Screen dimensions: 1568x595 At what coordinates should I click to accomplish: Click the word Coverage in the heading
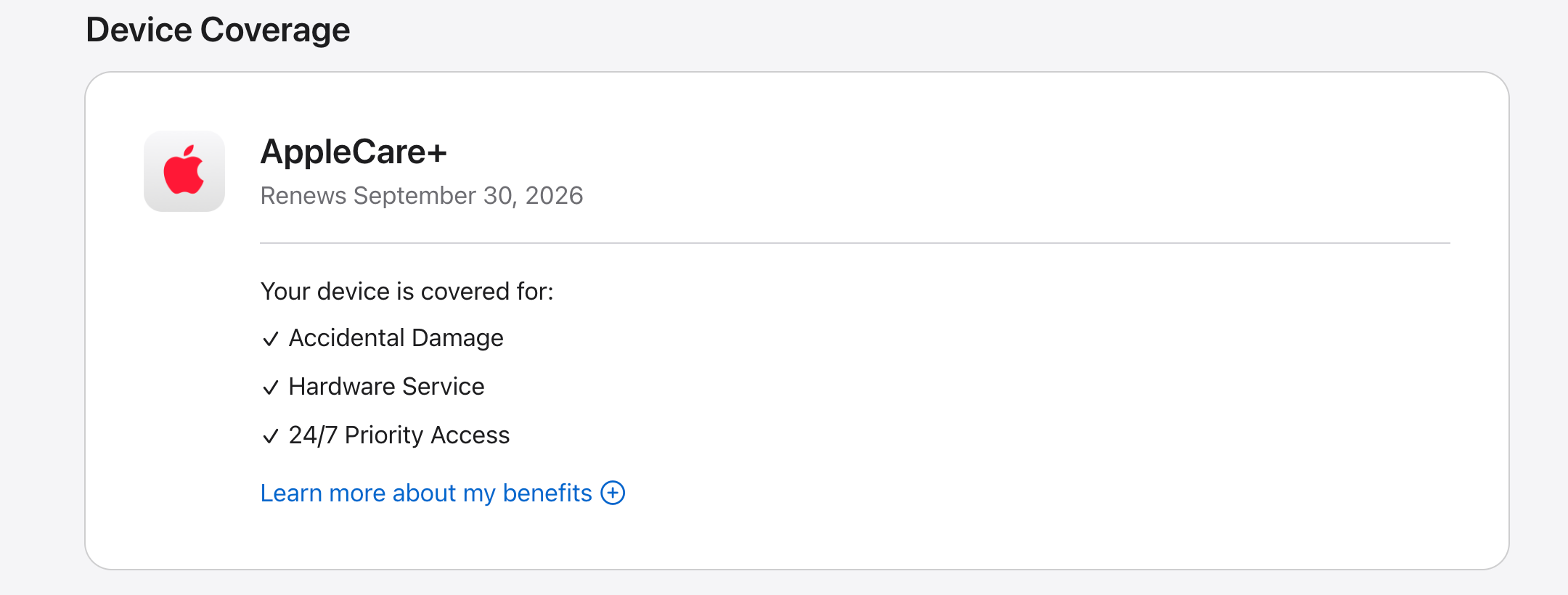pos(275,30)
